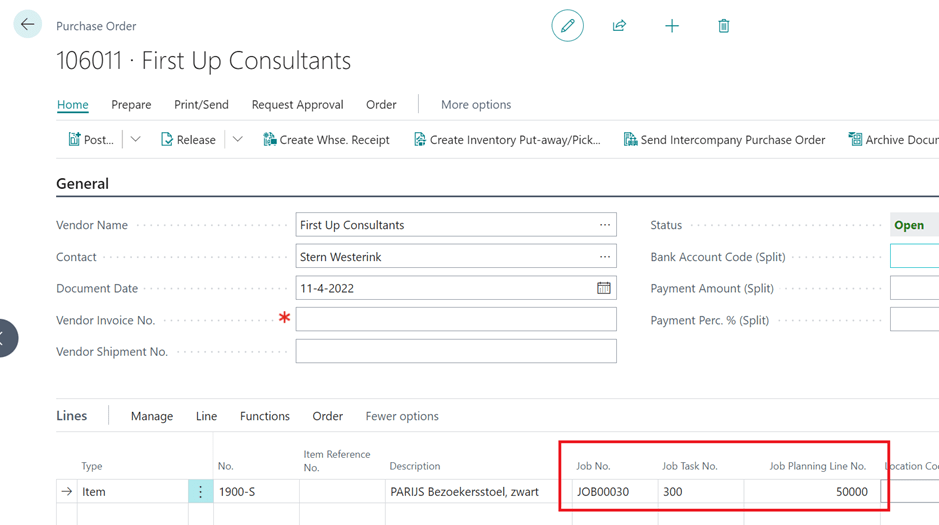Click the trash delete icon

(724, 26)
